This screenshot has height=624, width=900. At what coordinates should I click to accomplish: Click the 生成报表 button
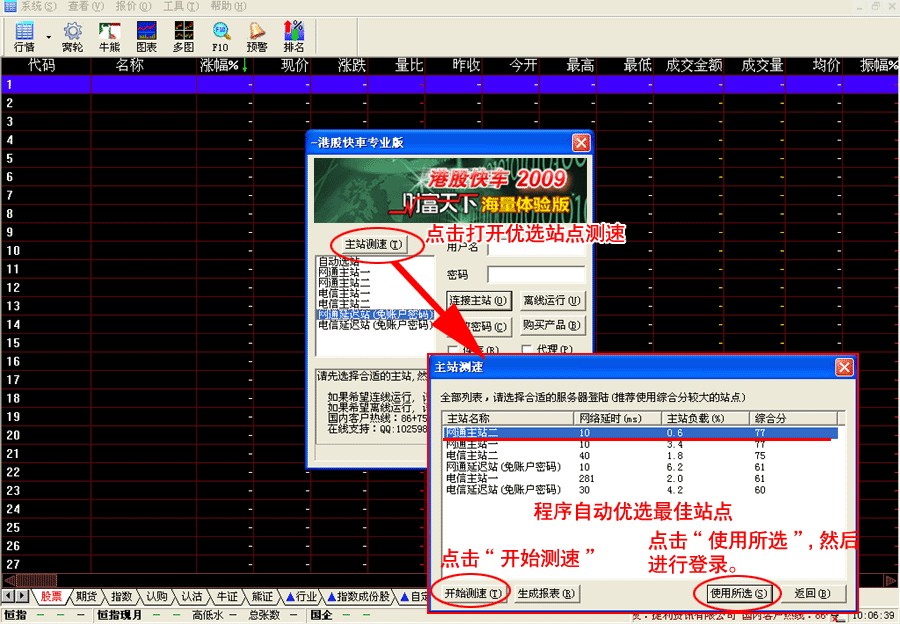coord(547,593)
